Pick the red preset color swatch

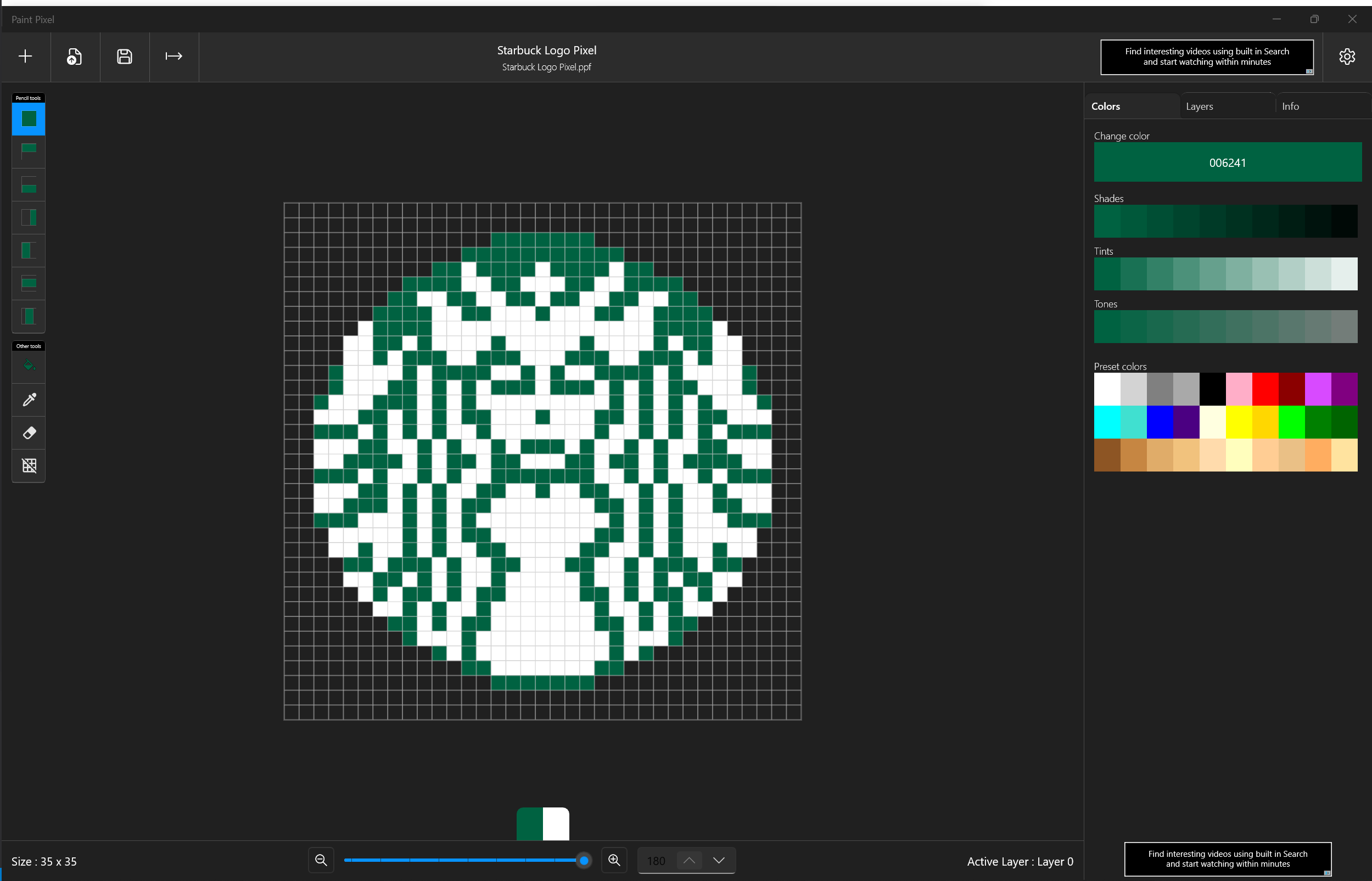pos(1265,389)
